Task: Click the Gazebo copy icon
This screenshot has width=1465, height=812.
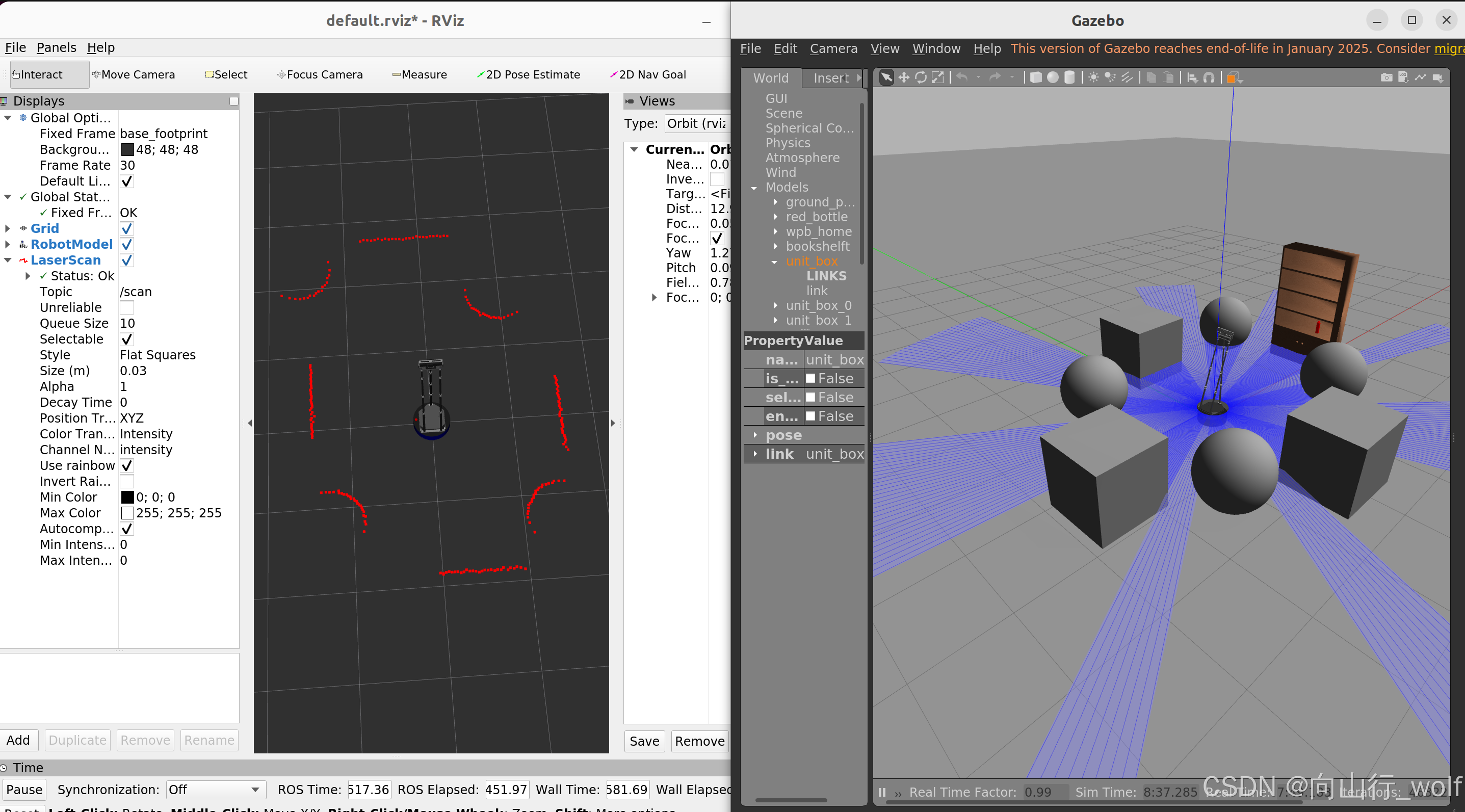Action: [x=1151, y=78]
